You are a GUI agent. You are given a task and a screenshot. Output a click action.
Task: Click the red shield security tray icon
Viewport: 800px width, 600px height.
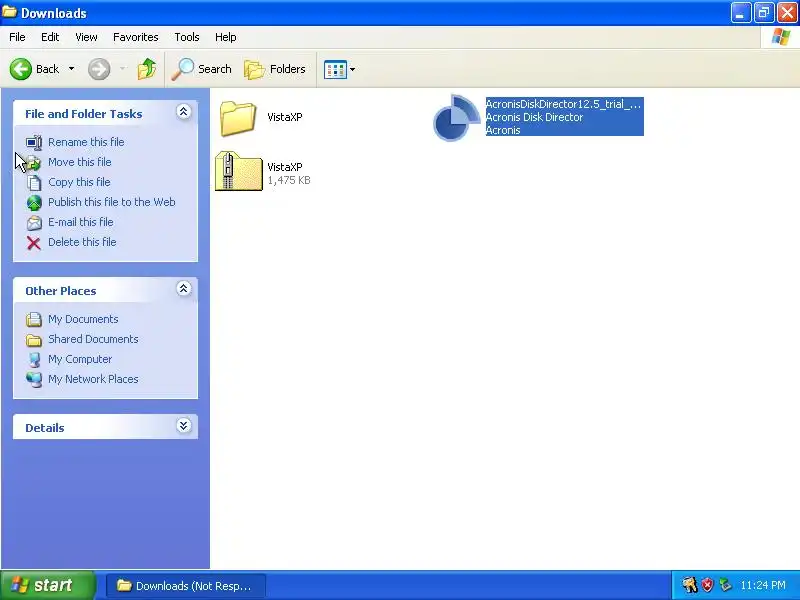pyautogui.click(x=707, y=585)
